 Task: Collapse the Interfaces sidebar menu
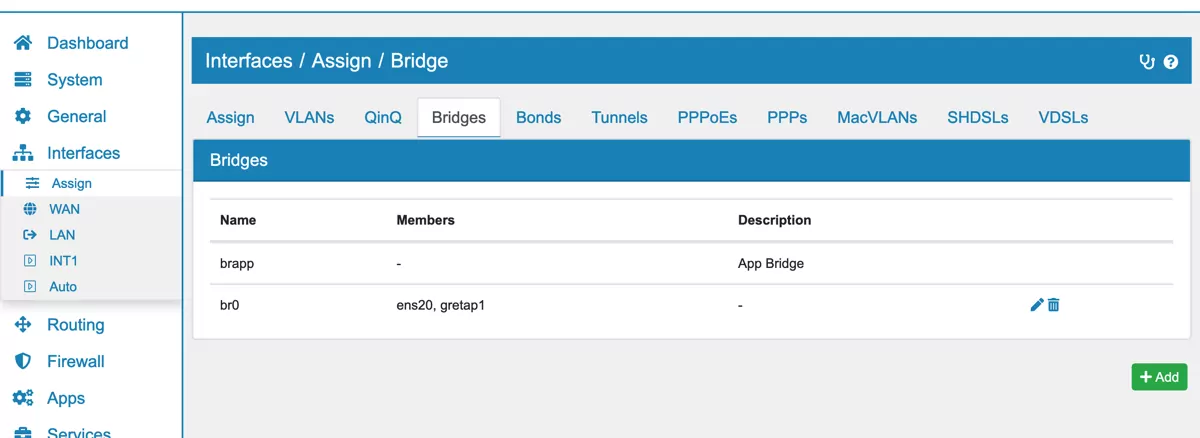pyautogui.click(x=83, y=153)
